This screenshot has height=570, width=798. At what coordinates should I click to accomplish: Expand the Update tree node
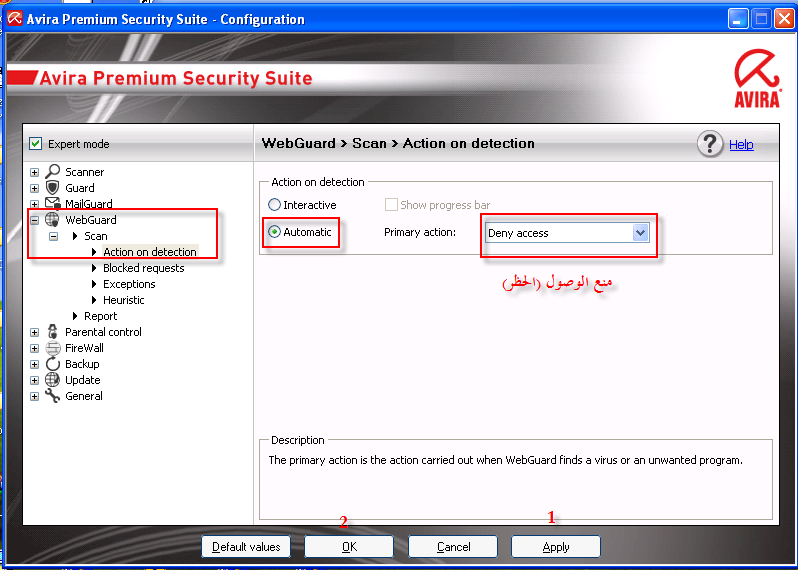(x=35, y=380)
